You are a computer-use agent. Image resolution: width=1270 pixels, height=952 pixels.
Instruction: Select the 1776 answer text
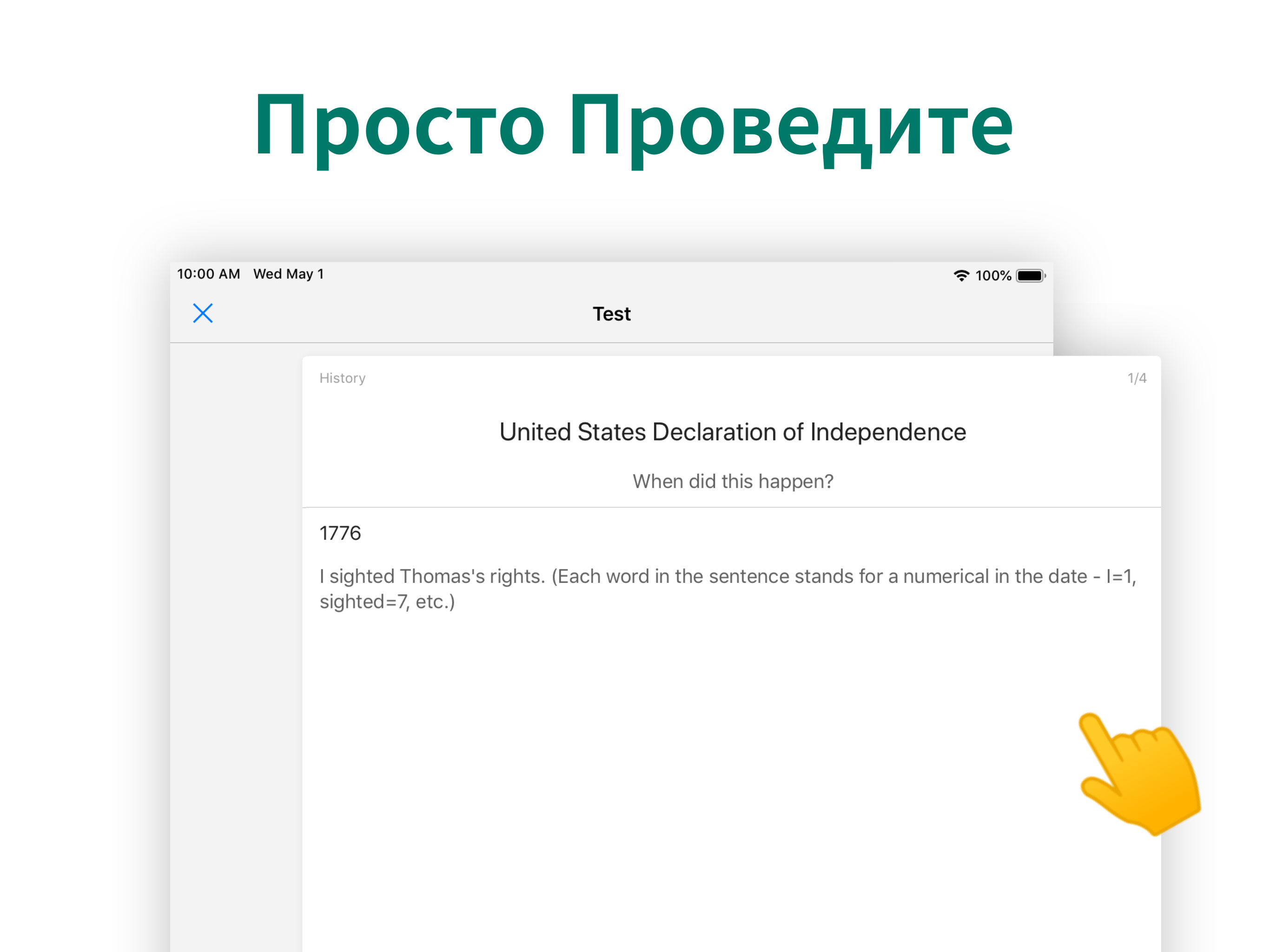pos(340,533)
